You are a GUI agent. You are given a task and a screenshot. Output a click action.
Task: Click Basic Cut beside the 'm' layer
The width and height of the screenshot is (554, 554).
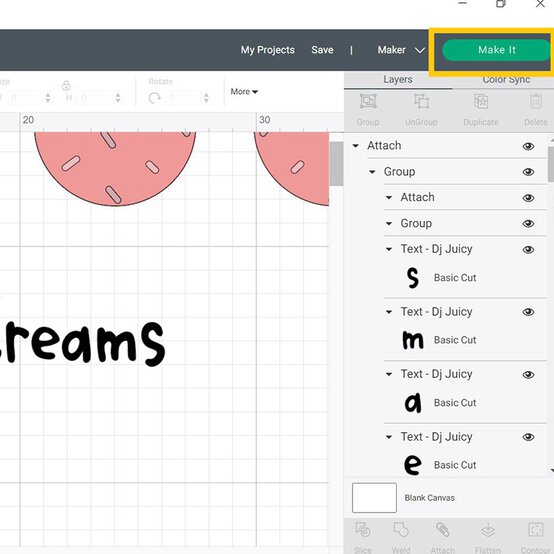click(x=455, y=340)
